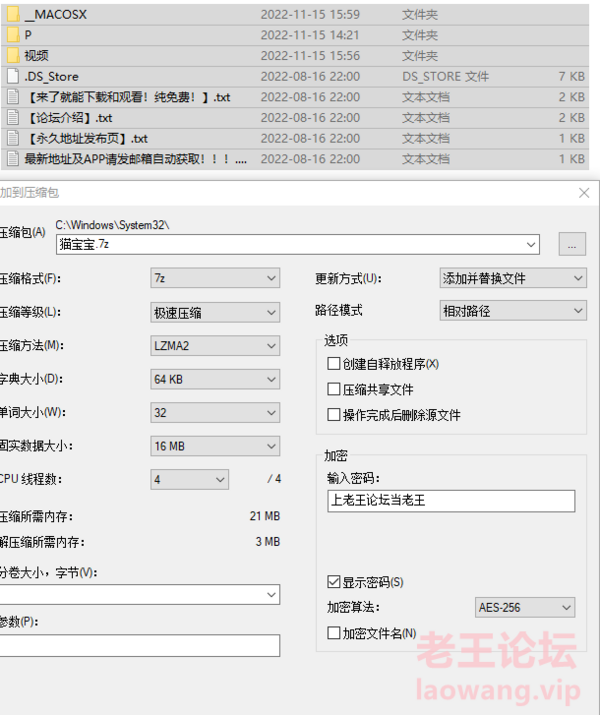
Task: Click the 最新地址及APP请发邮箱 file icon
Action: 13,159
